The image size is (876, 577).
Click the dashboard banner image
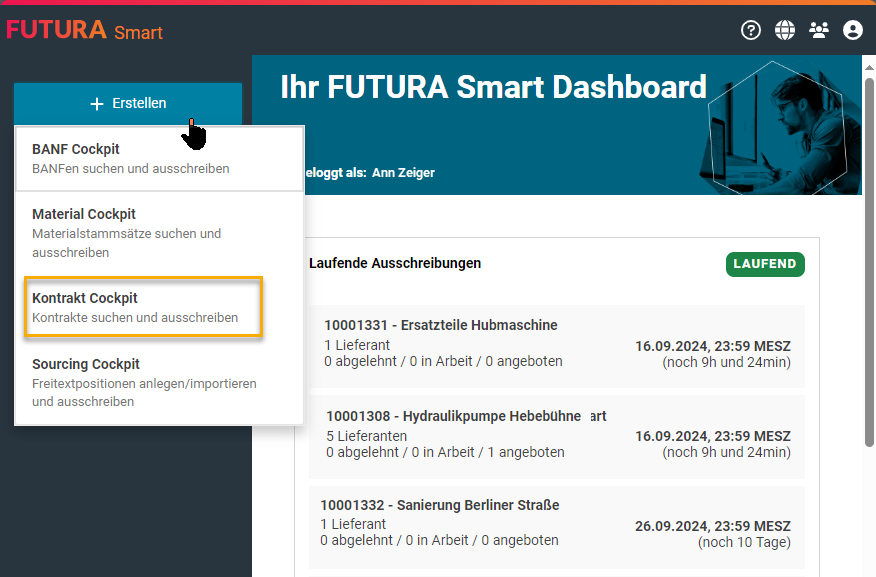point(780,125)
